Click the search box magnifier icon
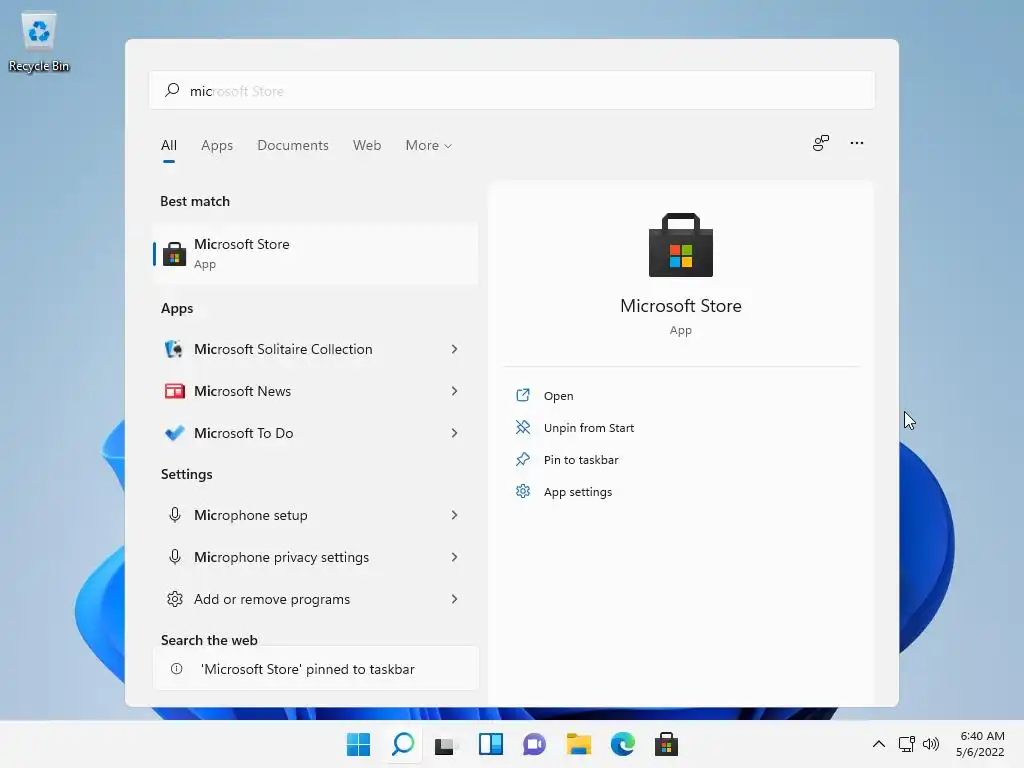Viewport: 1024px width, 768px height. click(172, 90)
